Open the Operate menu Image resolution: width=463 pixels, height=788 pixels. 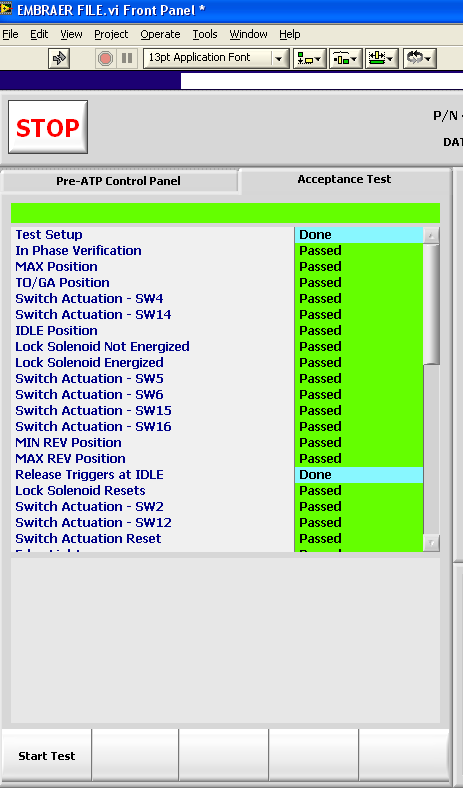coord(160,34)
